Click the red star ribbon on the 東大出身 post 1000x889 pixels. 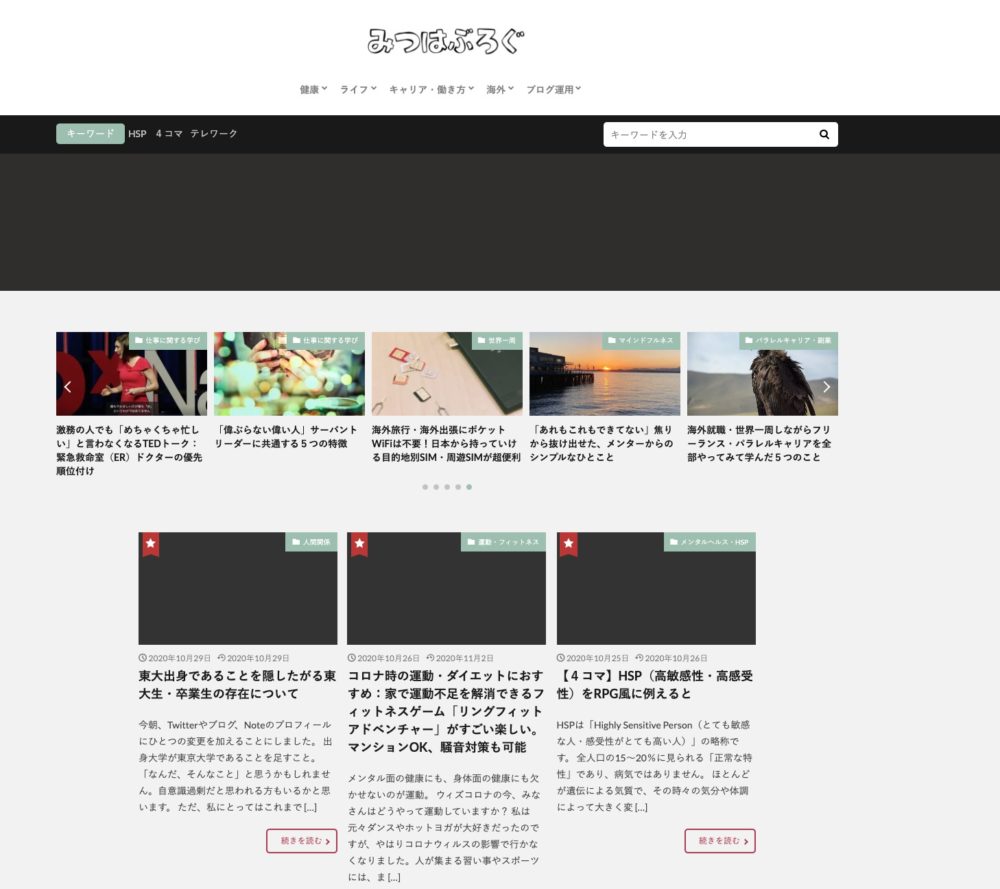150,544
